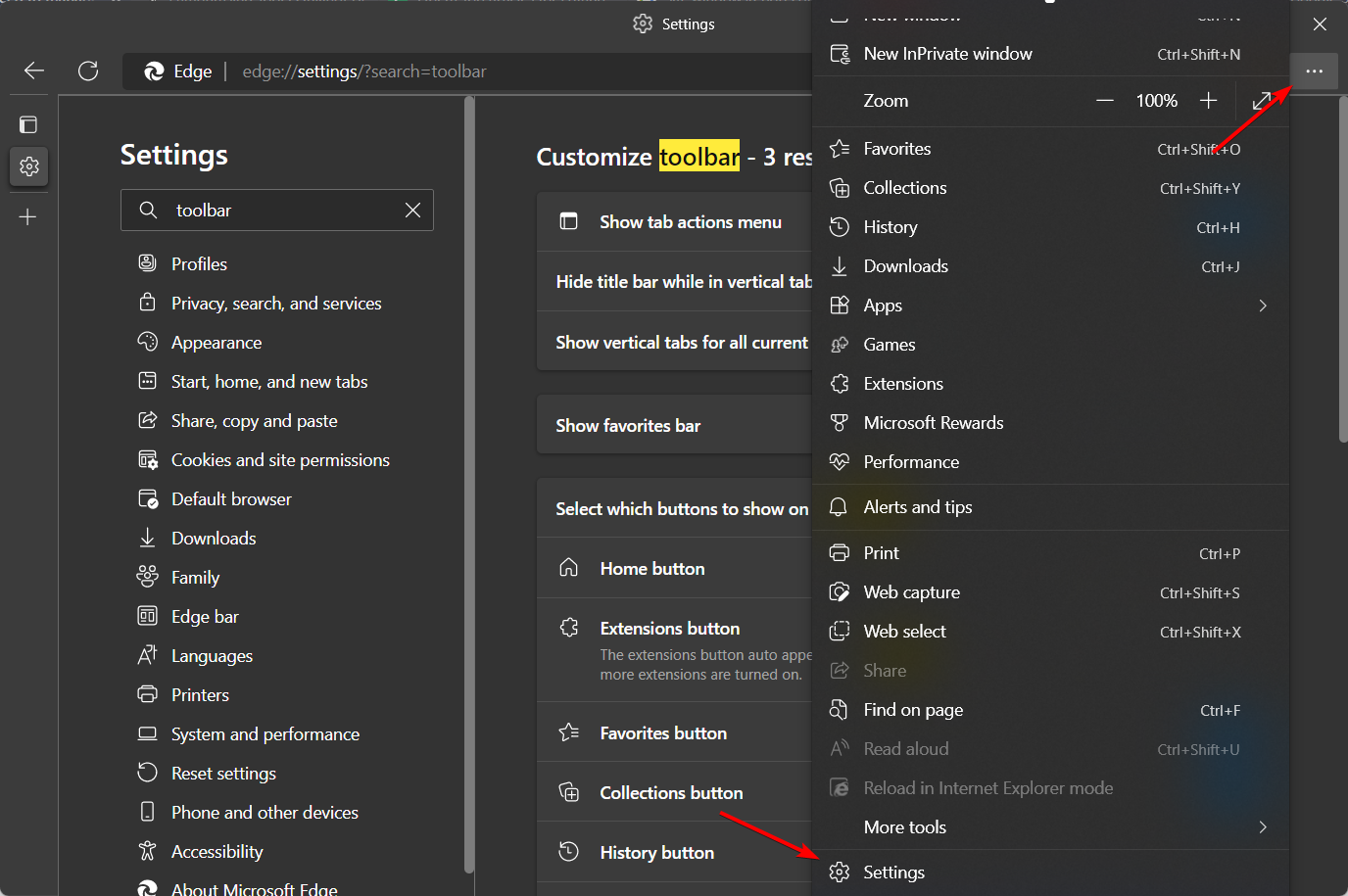Click the 'Hide title bar while in vertical' row
This screenshot has width=1348, height=896.
[x=675, y=282]
